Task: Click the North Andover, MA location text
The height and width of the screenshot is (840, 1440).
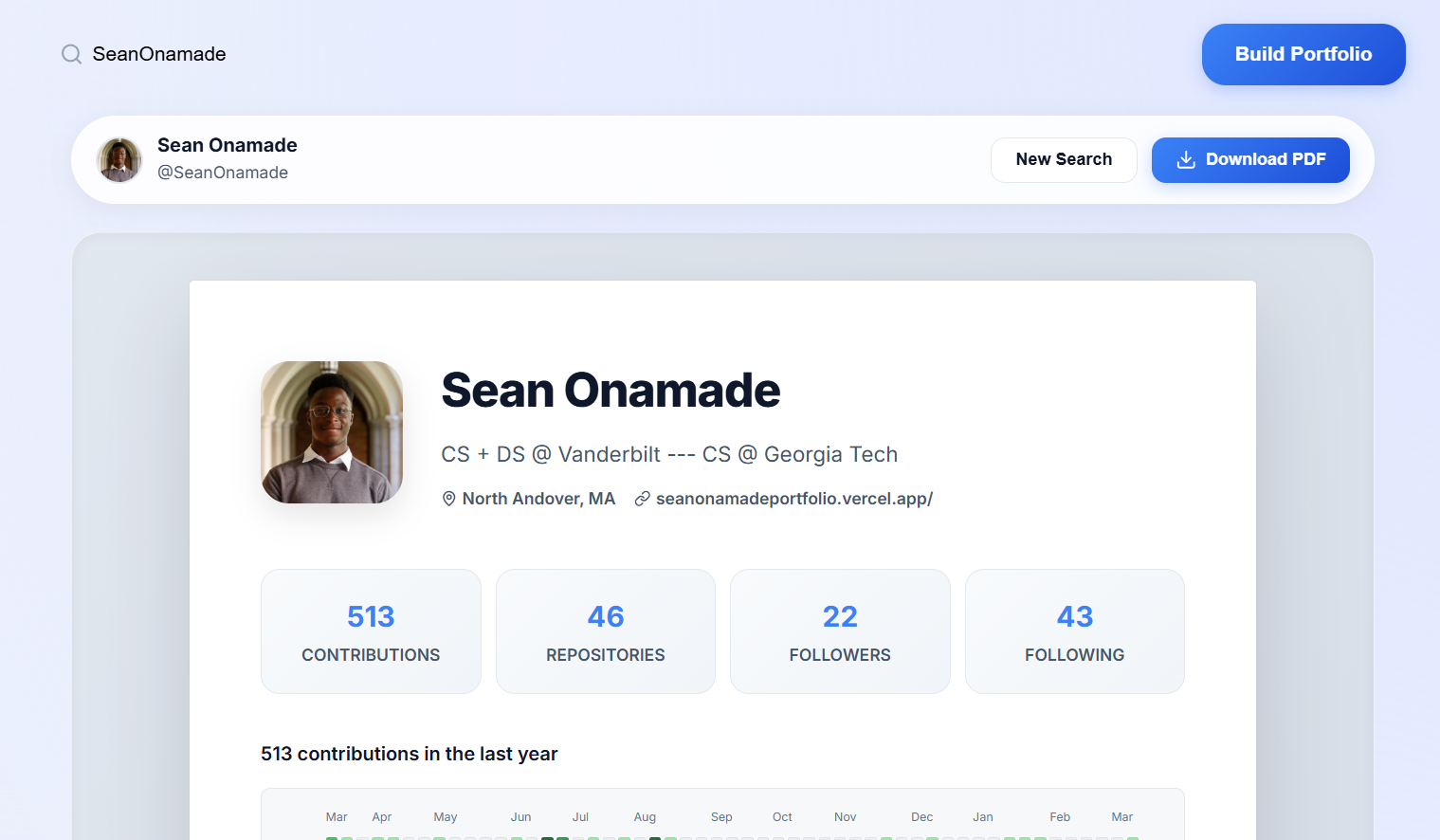Action: [x=538, y=499]
